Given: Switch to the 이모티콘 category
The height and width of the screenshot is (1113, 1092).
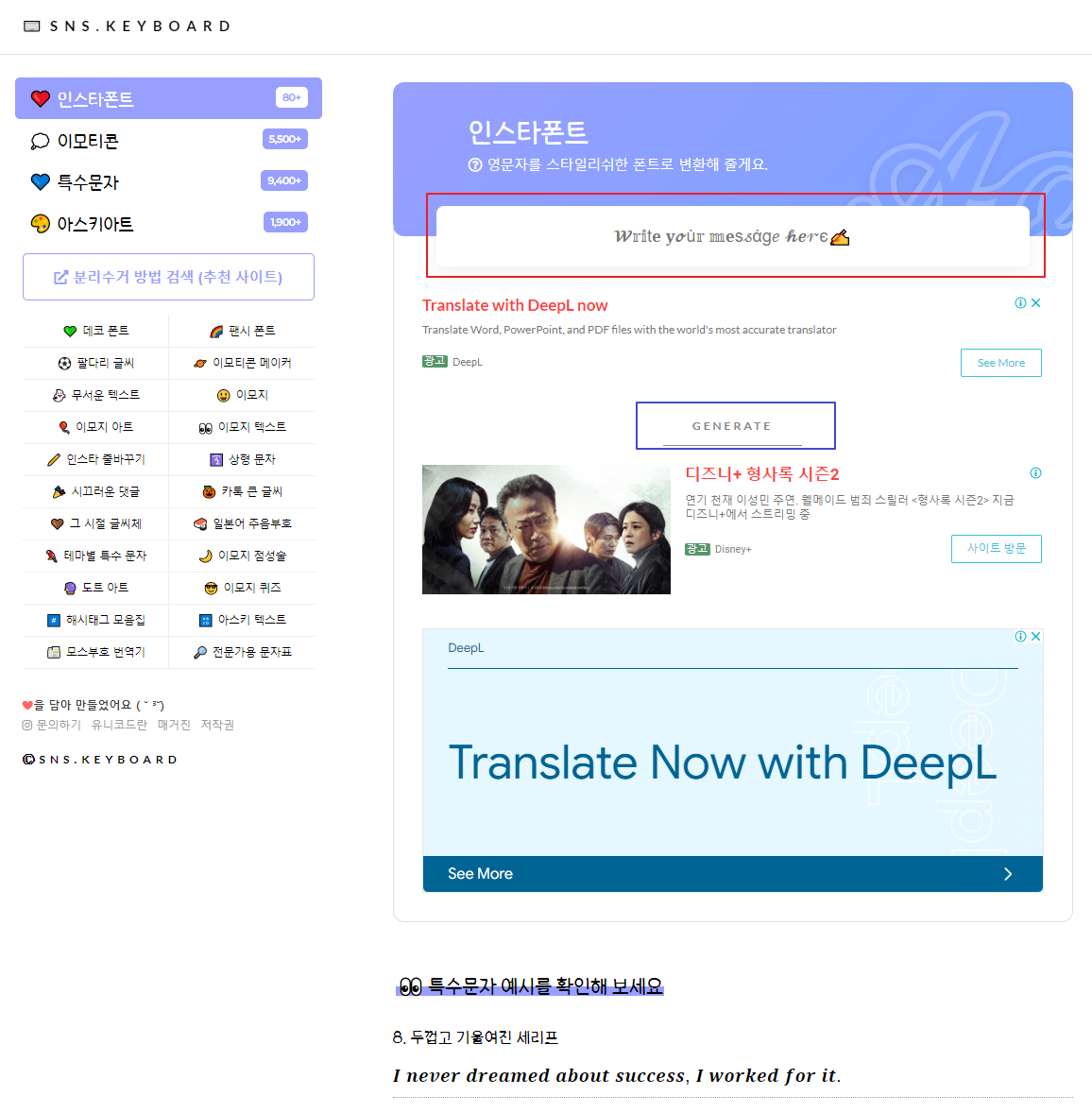Looking at the screenshot, I should 85,140.
